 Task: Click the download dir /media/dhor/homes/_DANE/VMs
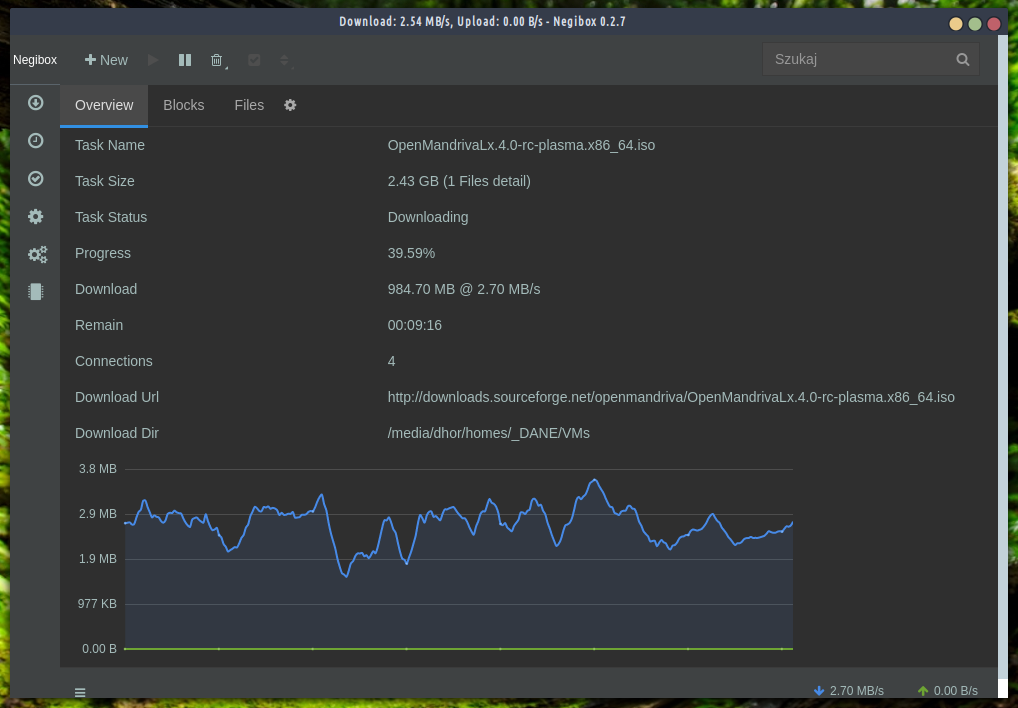[x=489, y=433]
